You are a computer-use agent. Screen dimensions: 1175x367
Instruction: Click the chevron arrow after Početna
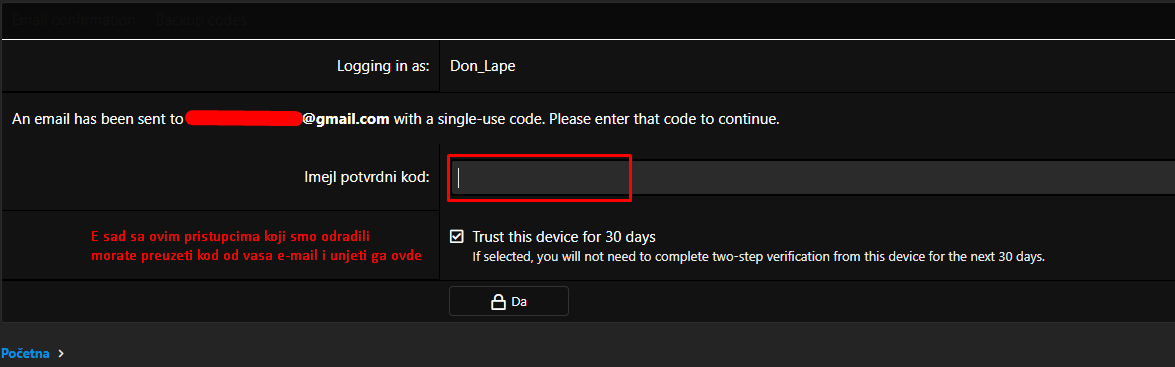tap(60, 353)
